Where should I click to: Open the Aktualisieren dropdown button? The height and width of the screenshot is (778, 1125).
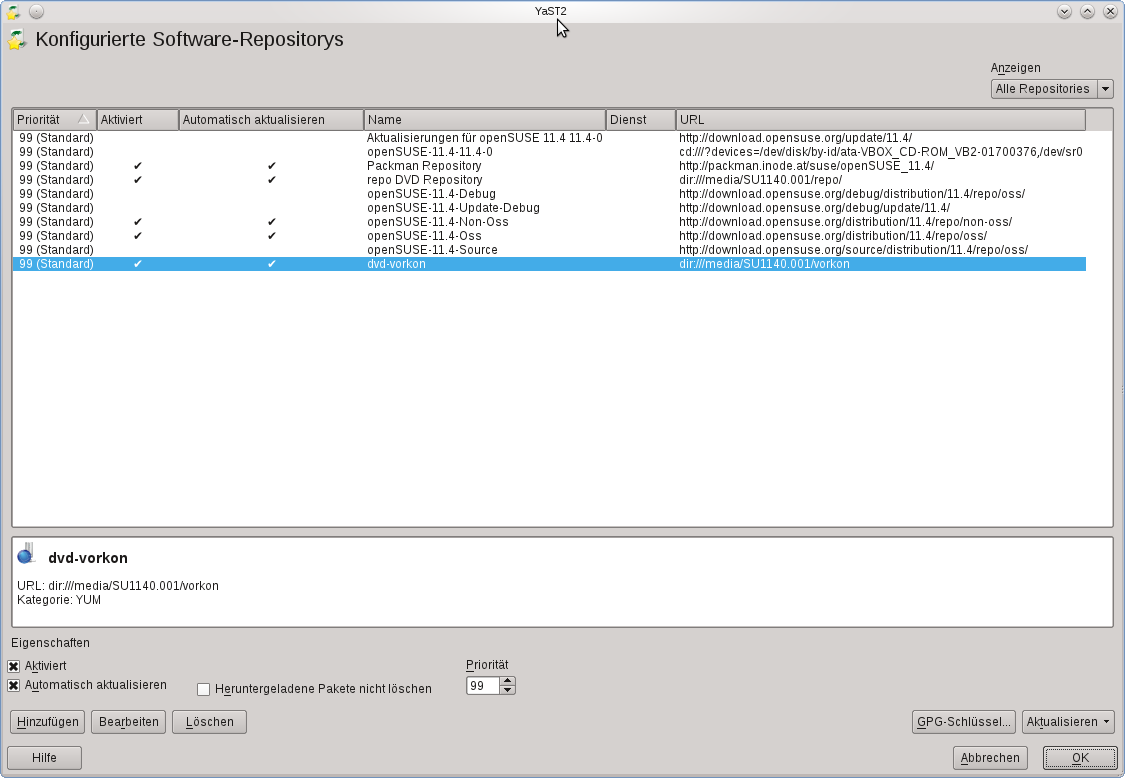pos(1068,722)
